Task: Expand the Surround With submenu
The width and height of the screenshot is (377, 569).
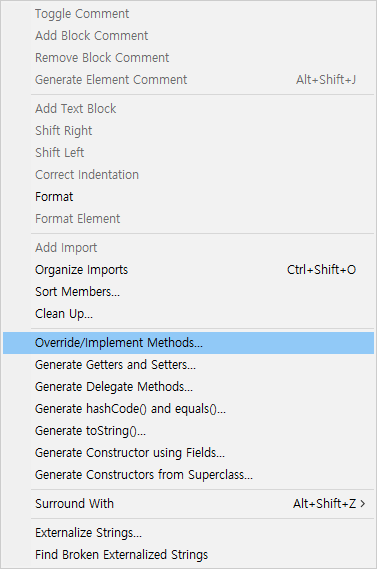Action: click(188, 504)
